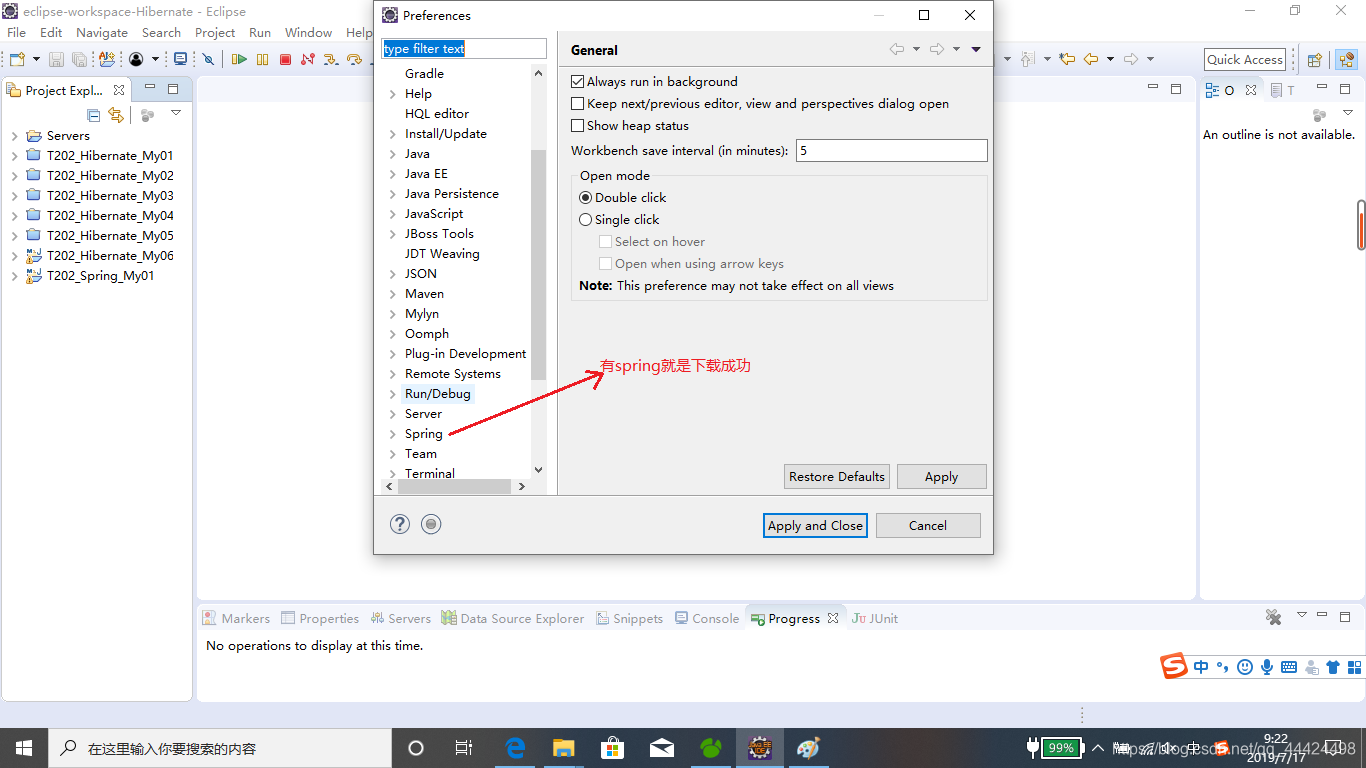Image resolution: width=1366 pixels, height=768 pixels.
Task: Click the Open when using arrow keys checkbox
Action: 605,264
